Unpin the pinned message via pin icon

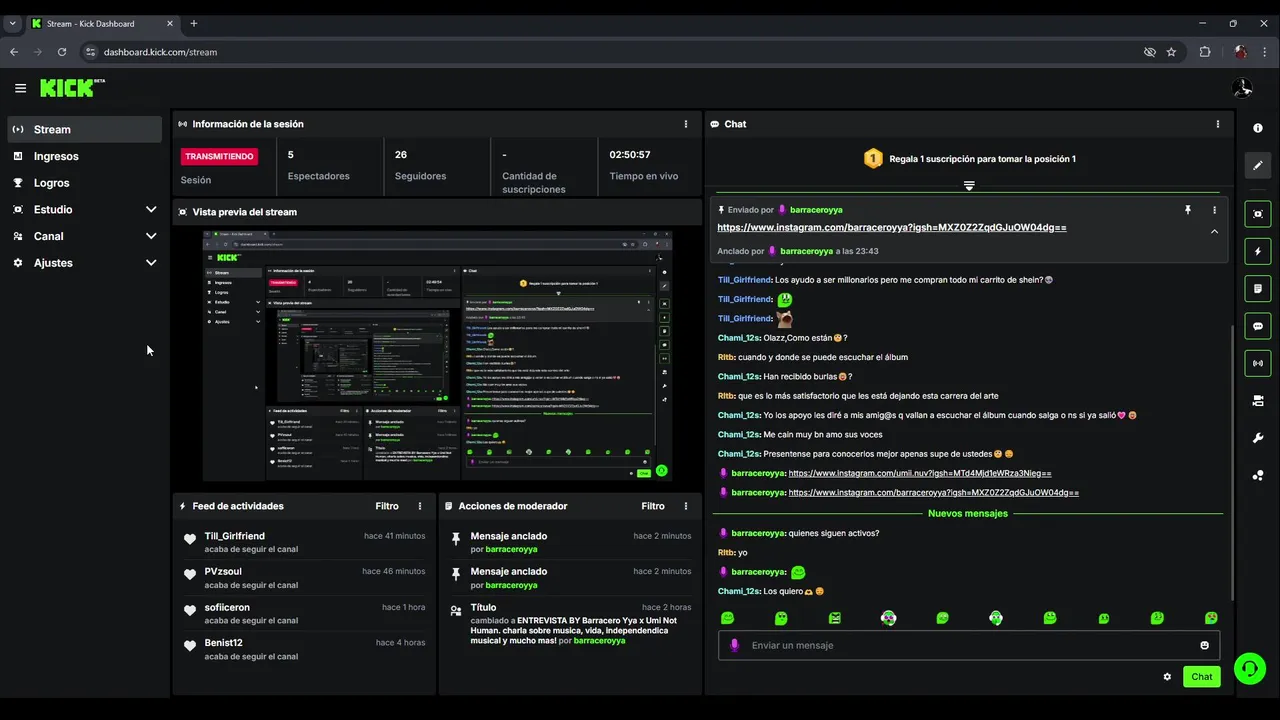point(1188,210)
